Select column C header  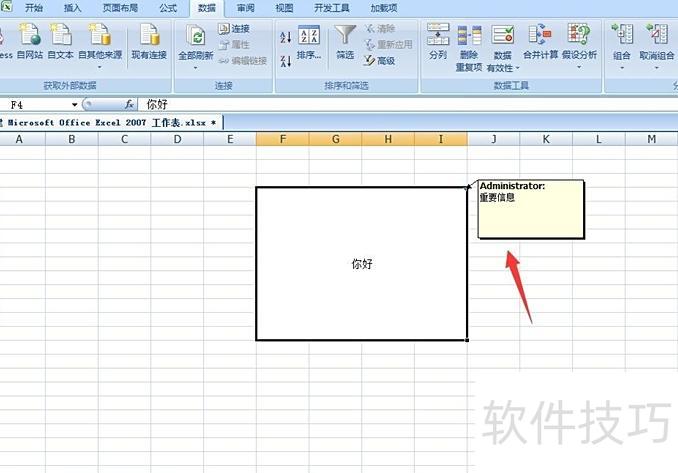(125, 139)
